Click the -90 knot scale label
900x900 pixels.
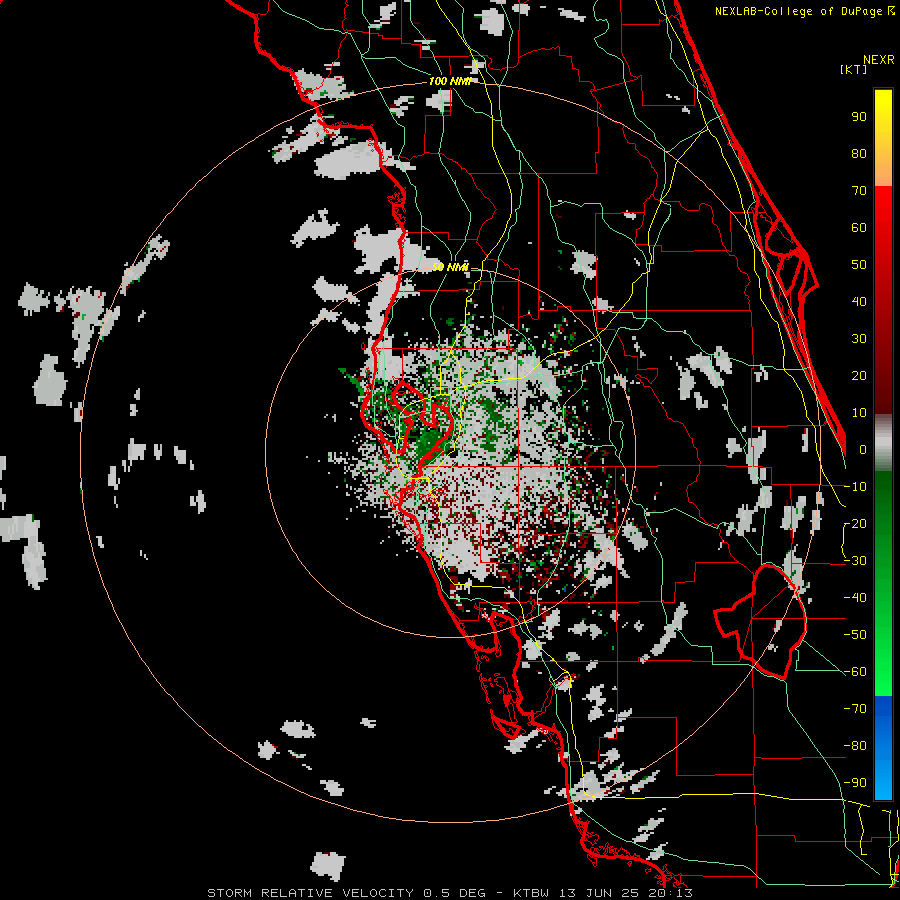(x=855, y=783)
